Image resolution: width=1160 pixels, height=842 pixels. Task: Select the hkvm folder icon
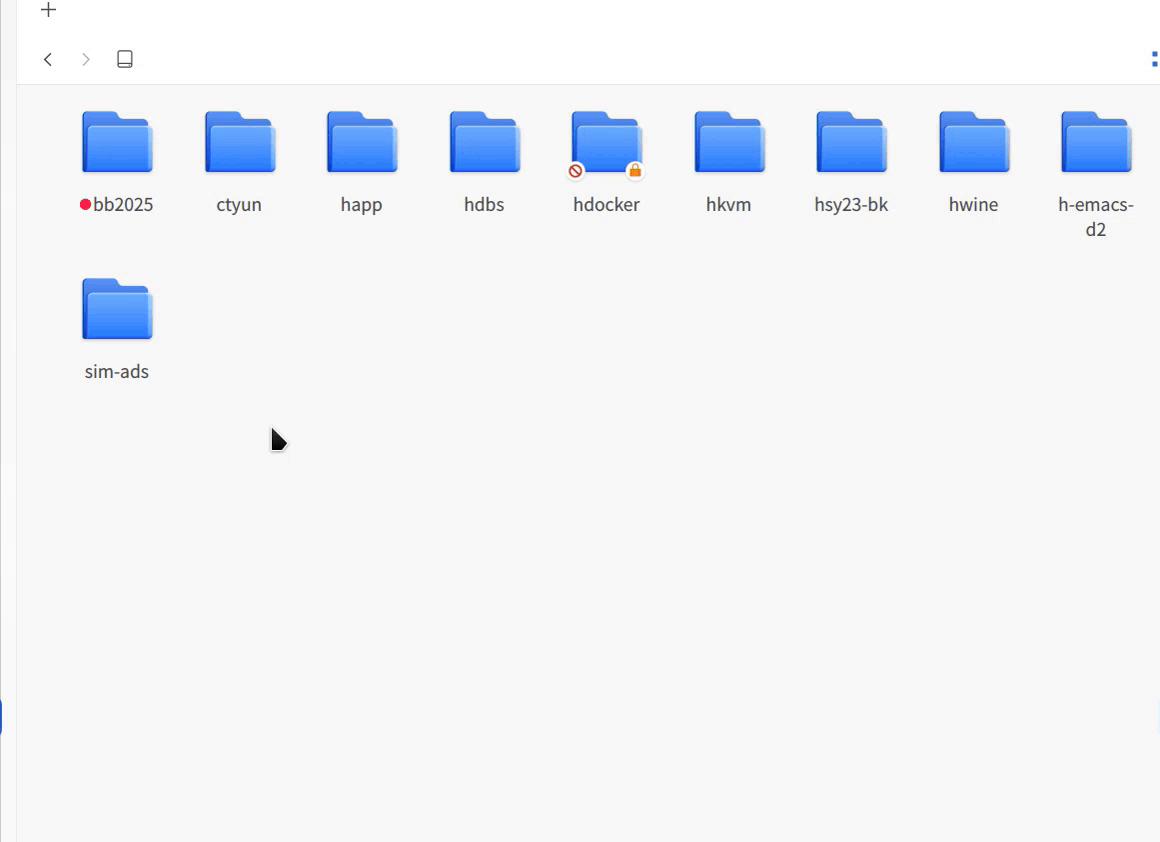tap(729, 142)
